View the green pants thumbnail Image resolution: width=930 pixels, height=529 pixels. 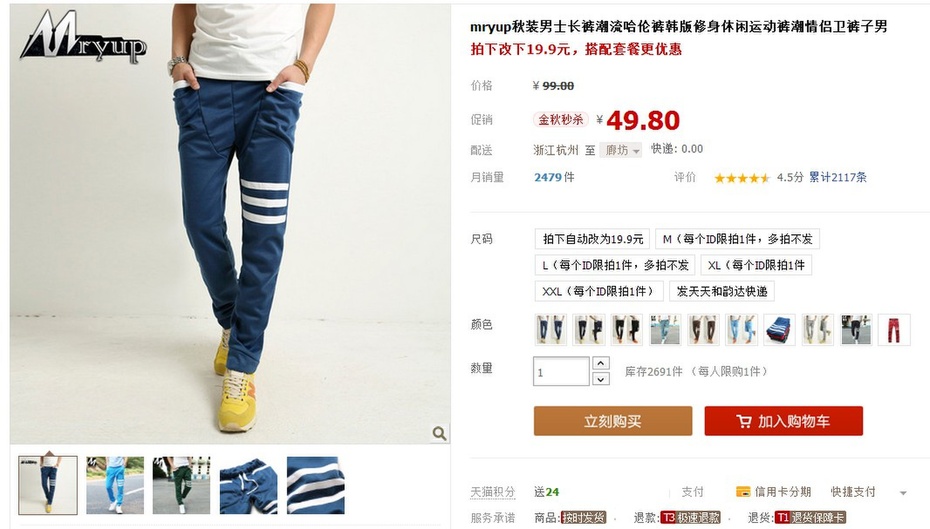click(181, 485)
